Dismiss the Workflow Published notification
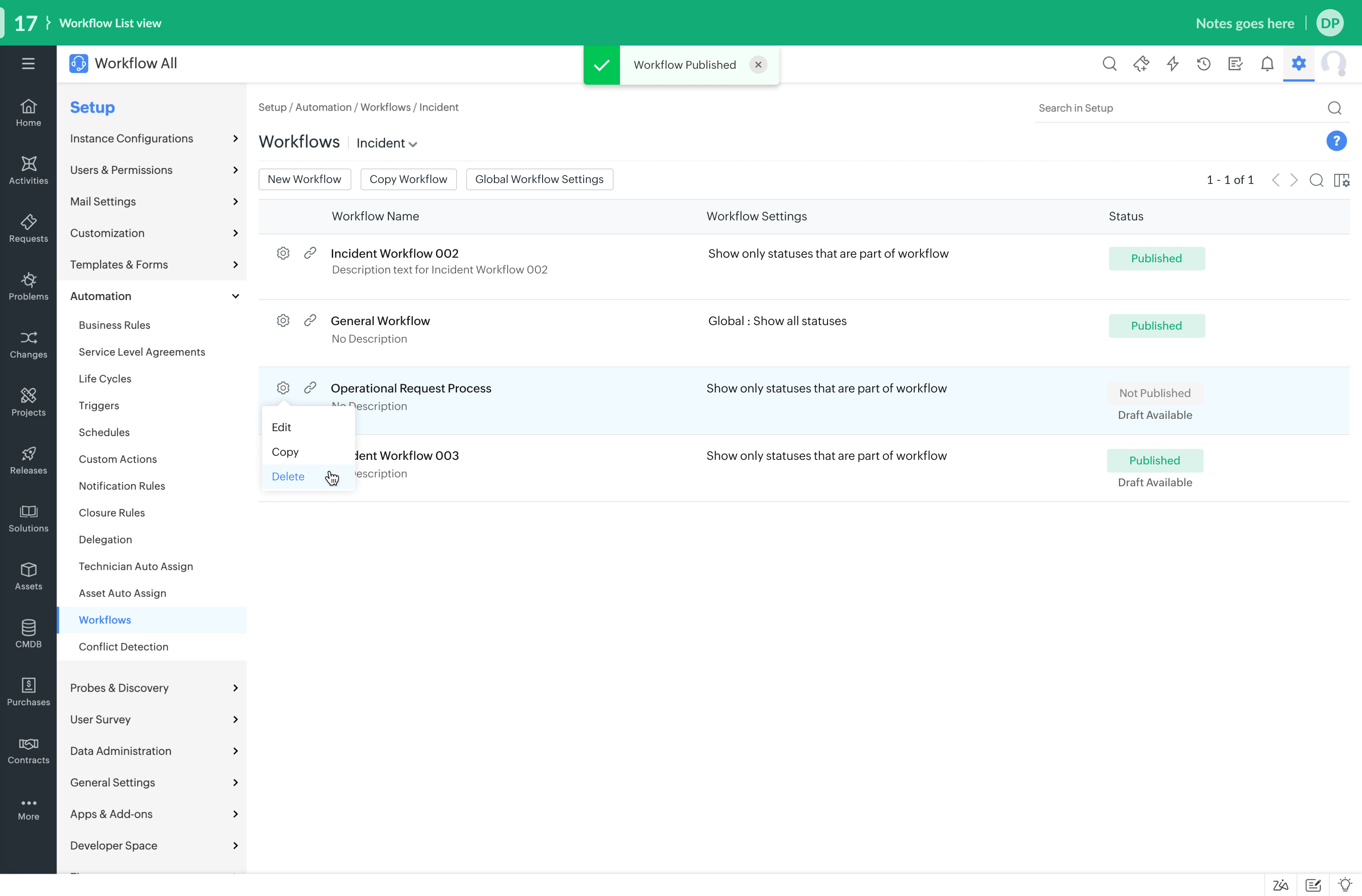Image resolution: width=1362 pixels, height=896 pixels. (x=757, y=65)
